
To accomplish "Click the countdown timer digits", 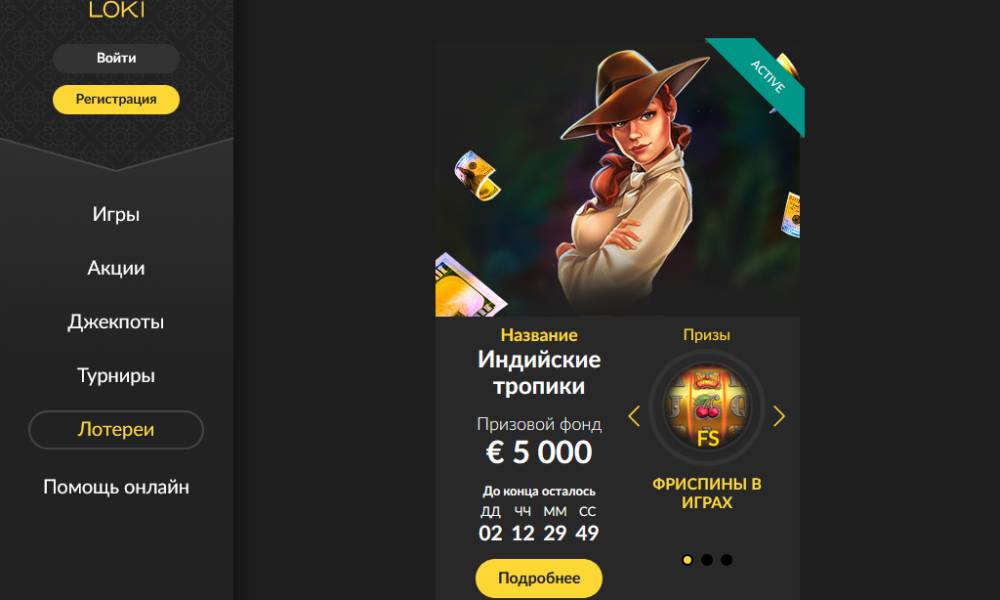I will point(539,533).
